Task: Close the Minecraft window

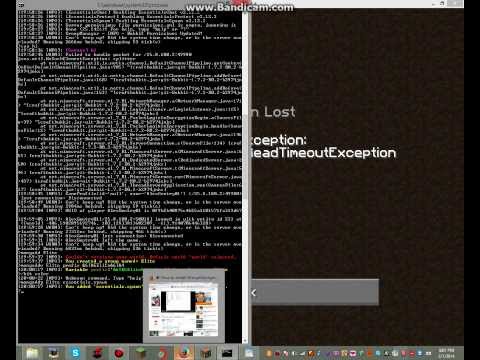Action: pyautogui.click(x=455, y=4)
